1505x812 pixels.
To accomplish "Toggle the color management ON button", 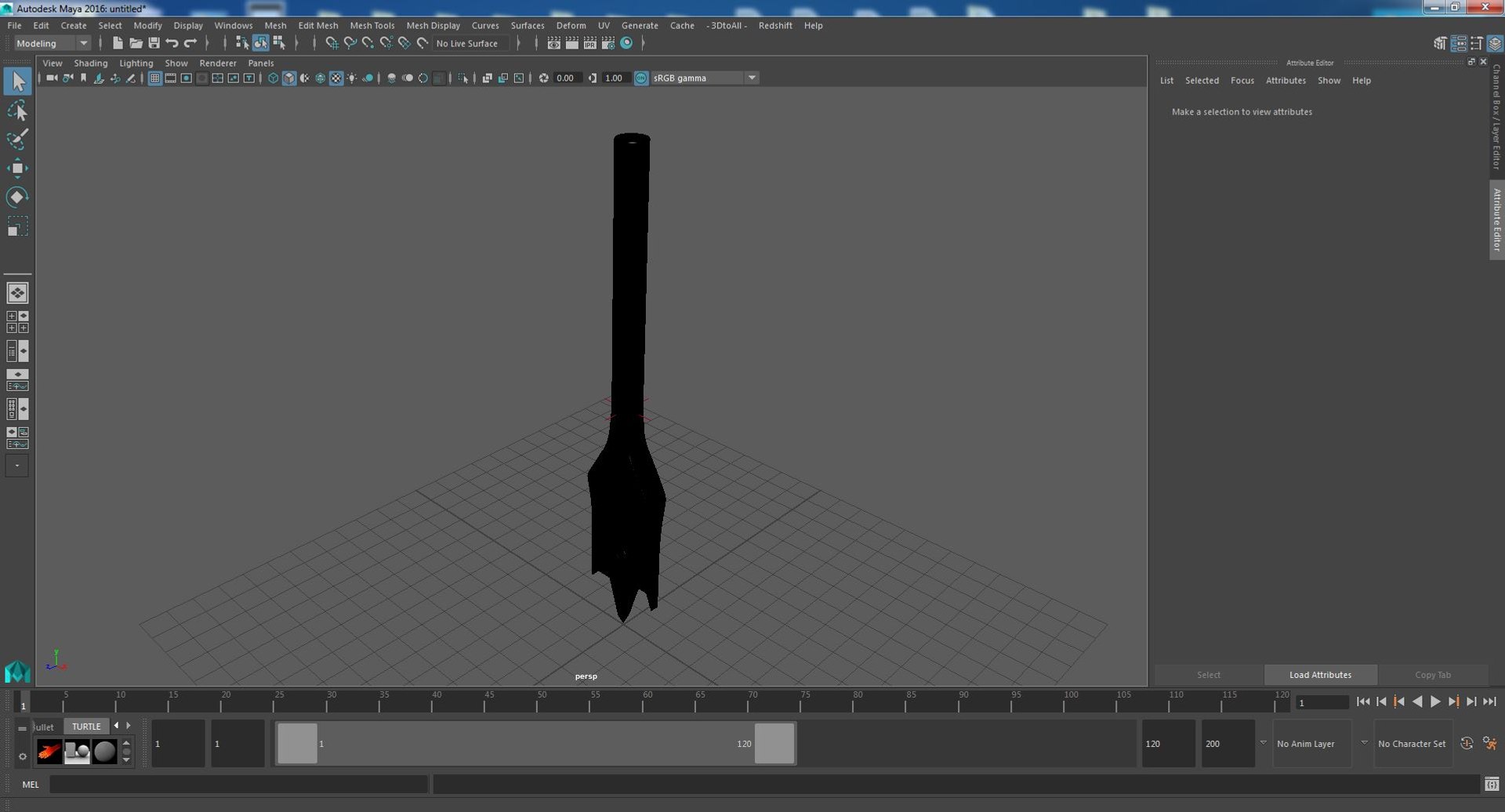I will [x=641, y=78].
